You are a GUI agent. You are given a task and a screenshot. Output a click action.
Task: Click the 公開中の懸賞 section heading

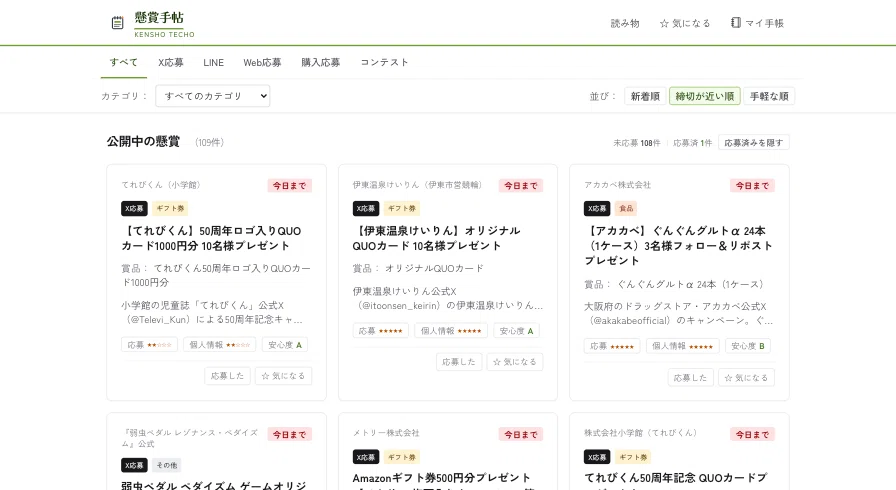pos(143,142)
